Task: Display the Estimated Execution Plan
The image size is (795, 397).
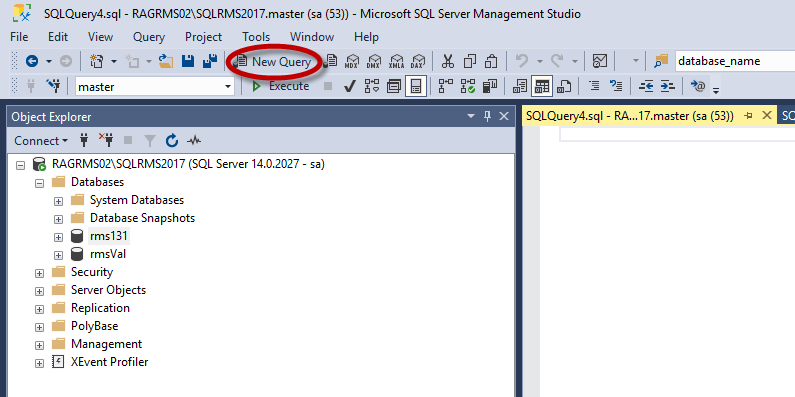Action: (x=372, y=87)
